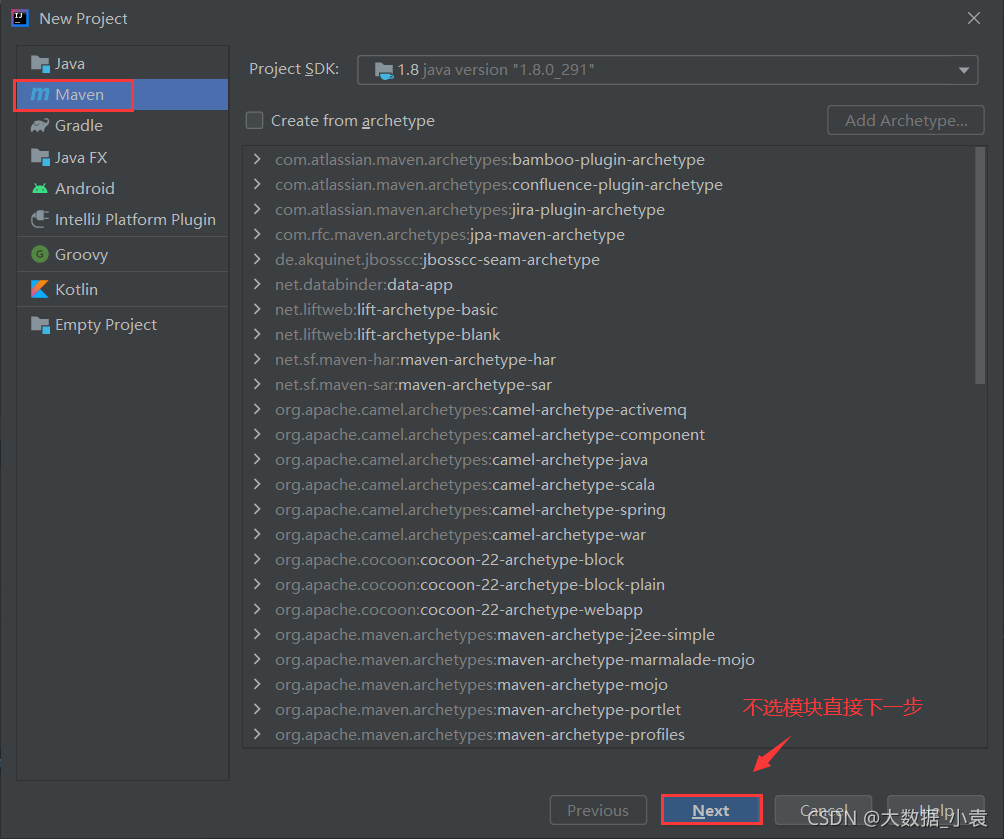Expand lift-archetype-basic entry
The image size is (1004, 839).
tap(257, 309)
